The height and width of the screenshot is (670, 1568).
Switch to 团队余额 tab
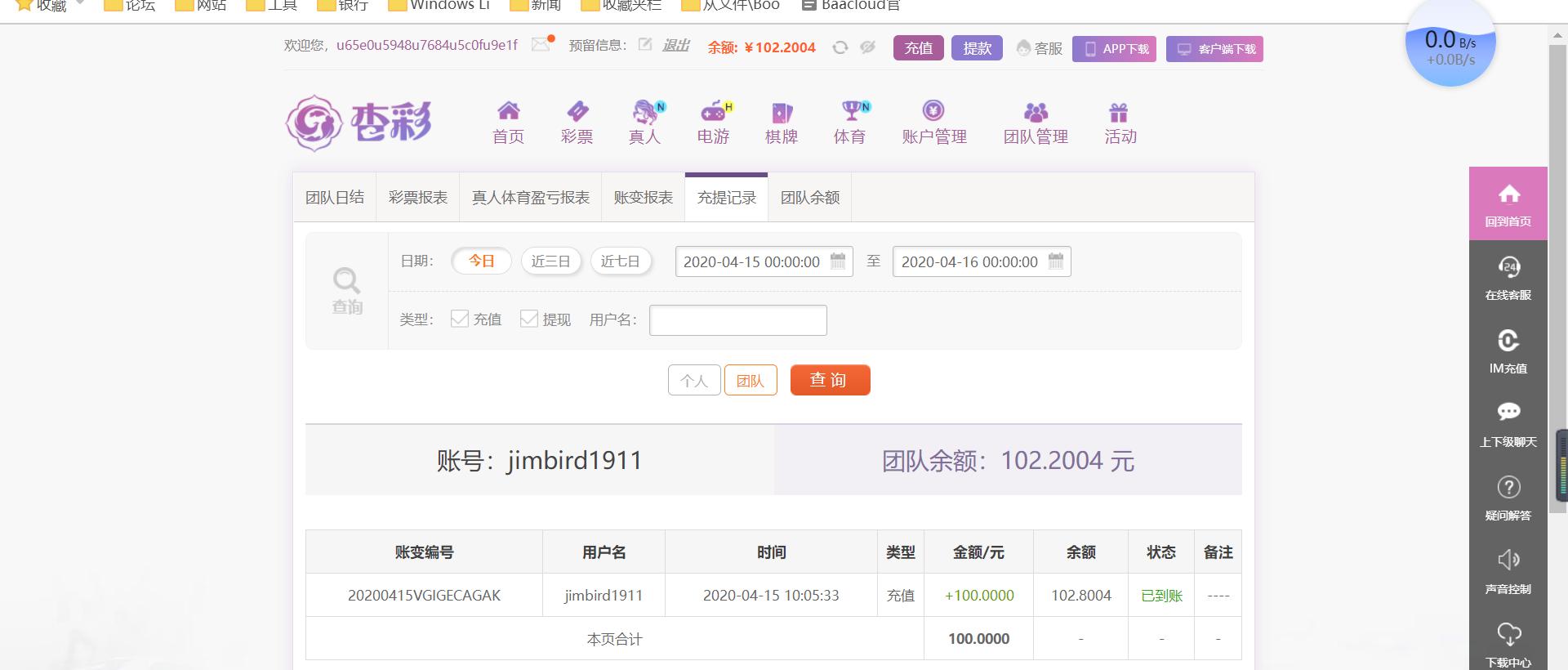(x=810, y=198)
